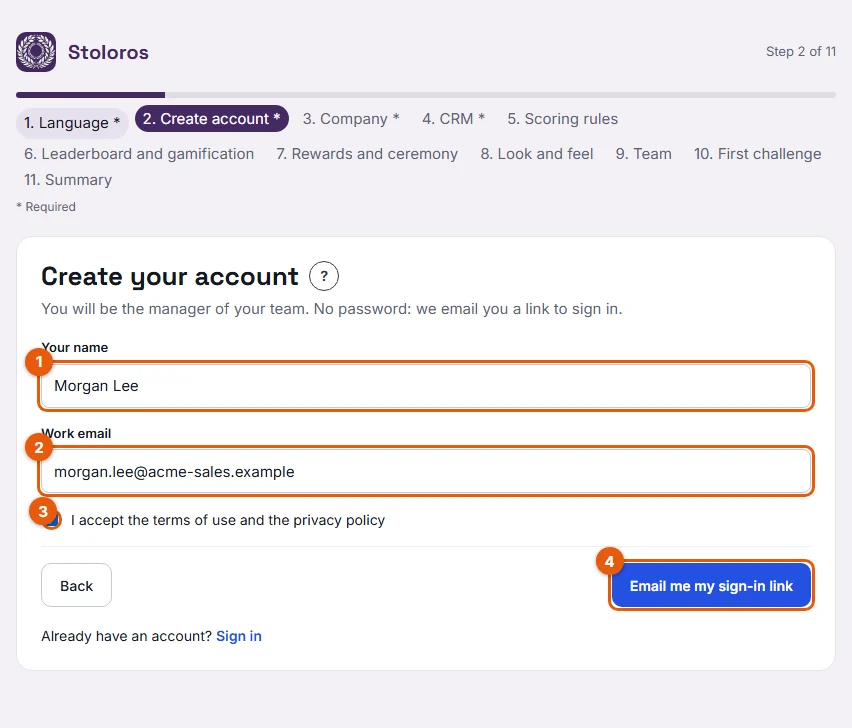
Task: Follow the Sign in link
Action: pyautogui.click(x=239, y=636)
